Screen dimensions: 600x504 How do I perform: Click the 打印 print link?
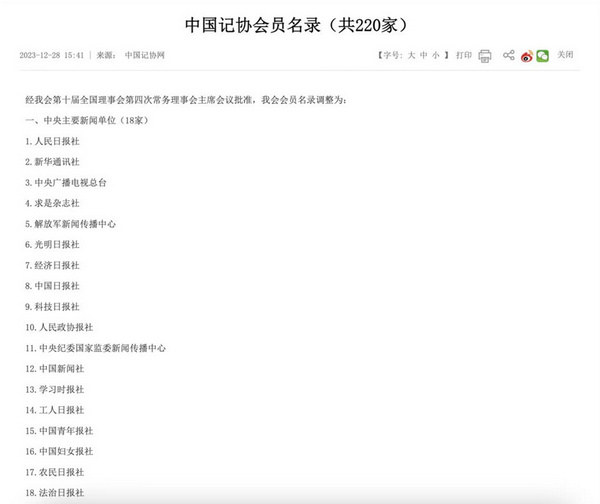pyautogui.click(x=464, y=55)
